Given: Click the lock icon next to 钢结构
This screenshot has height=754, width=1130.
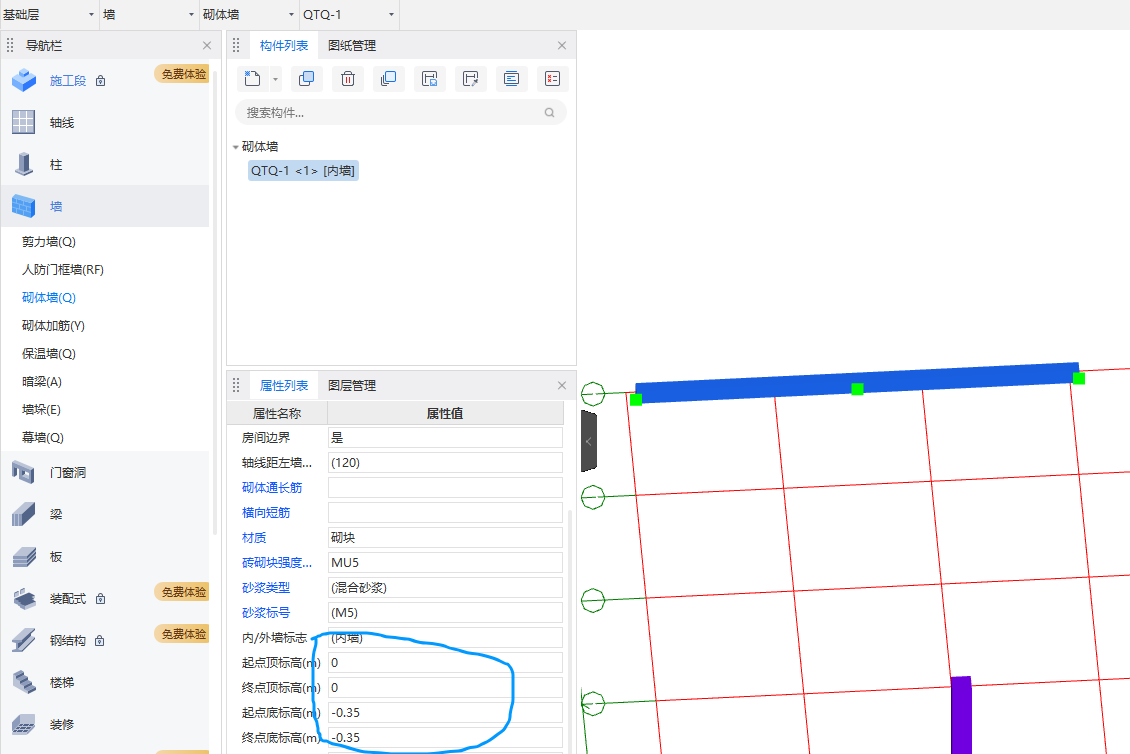Looking at the screenshot, I should 100,641.
